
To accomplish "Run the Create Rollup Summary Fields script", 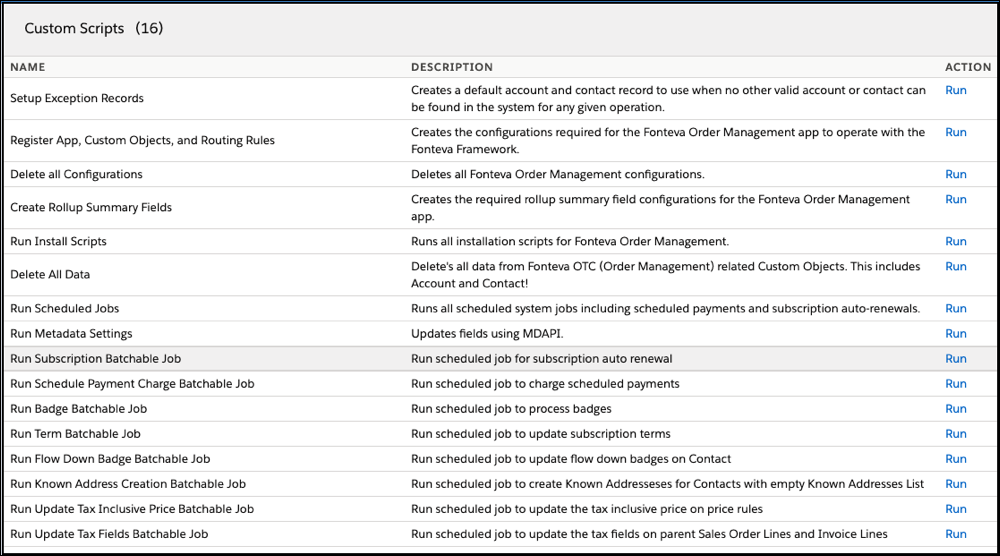I will [x=955, y=199].
